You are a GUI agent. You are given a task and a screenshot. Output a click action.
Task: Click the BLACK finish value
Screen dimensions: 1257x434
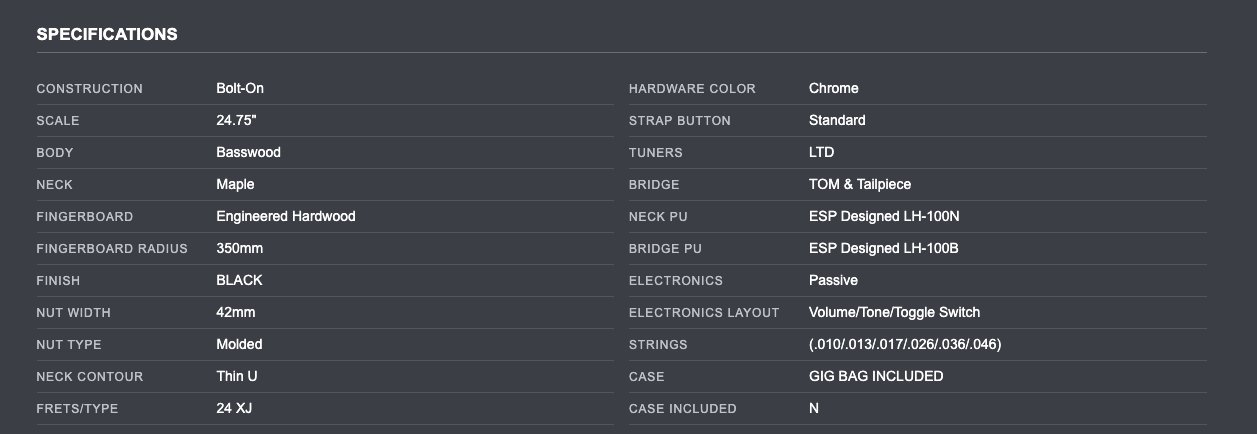tap(239, 280)
